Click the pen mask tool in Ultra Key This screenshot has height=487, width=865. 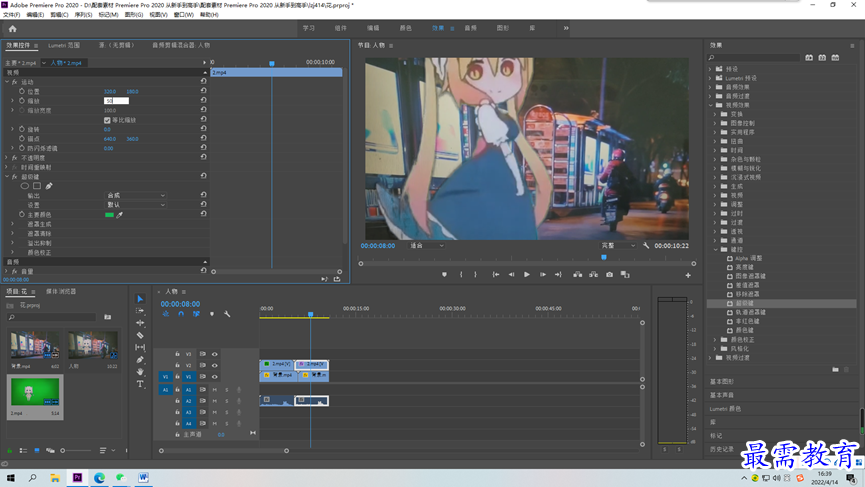49,186
